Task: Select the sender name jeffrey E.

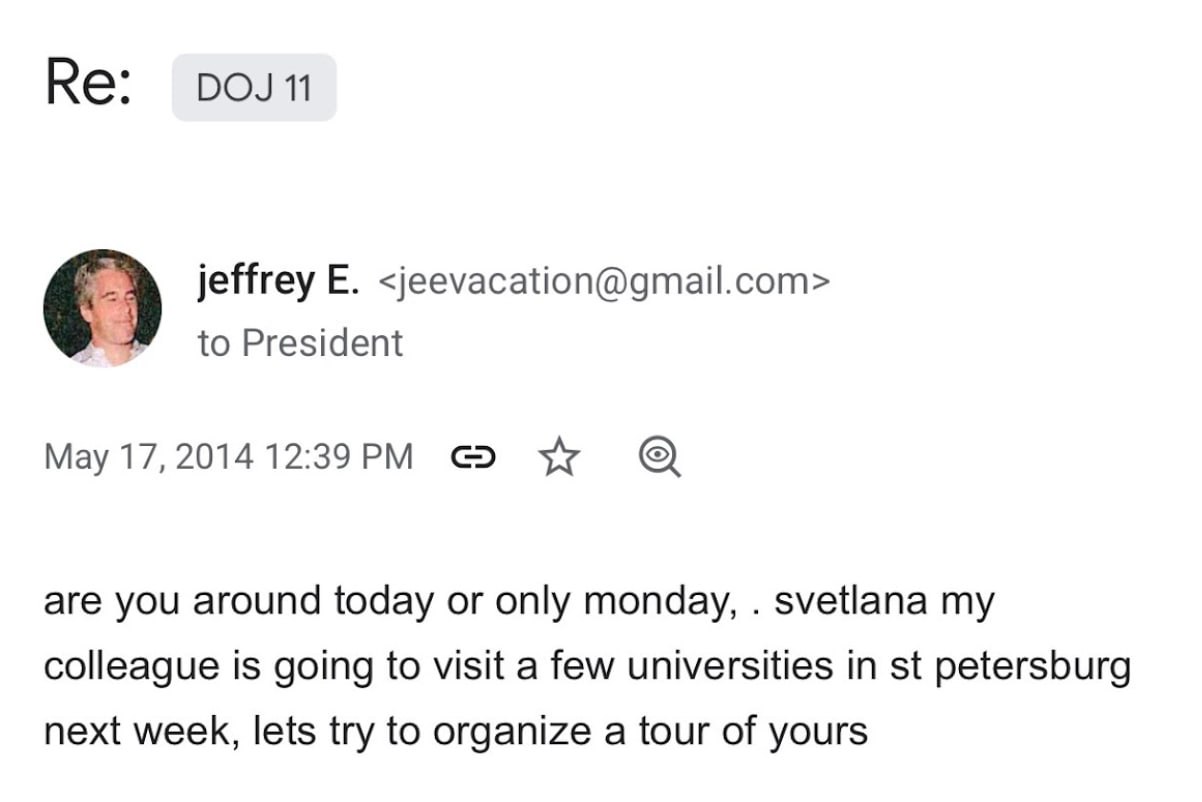Action: click(278, 282)
